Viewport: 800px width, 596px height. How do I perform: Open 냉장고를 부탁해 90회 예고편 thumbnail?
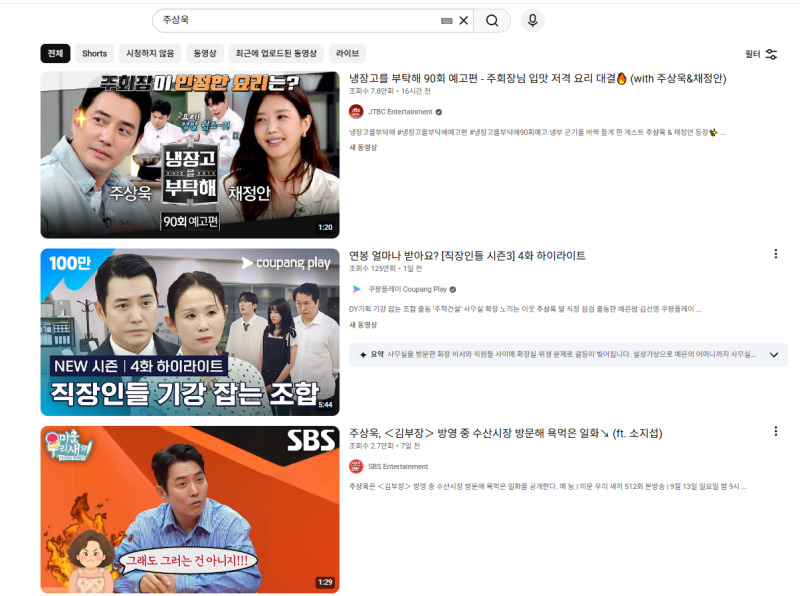[190, 155]
